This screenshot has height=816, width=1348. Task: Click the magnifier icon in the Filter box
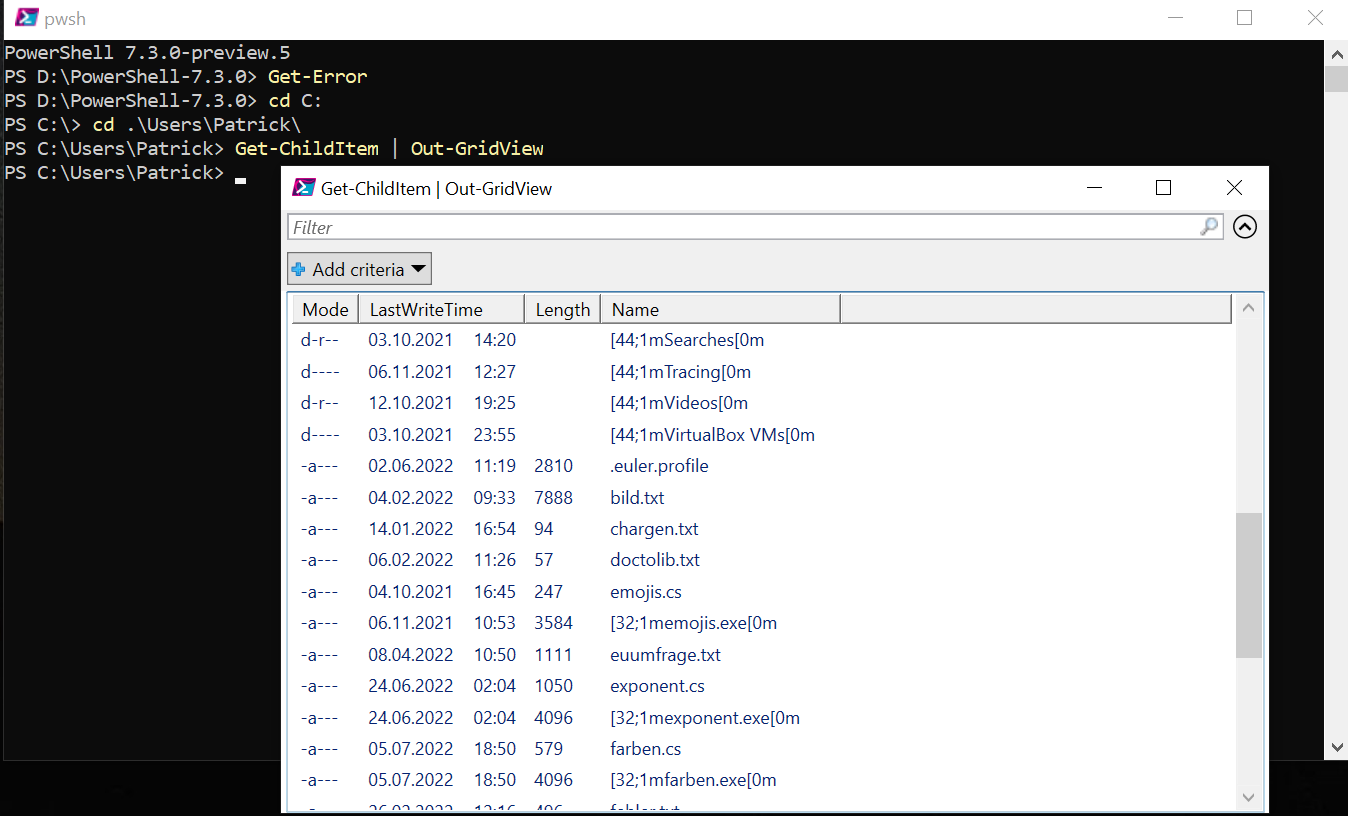(x=1209, y=227)
